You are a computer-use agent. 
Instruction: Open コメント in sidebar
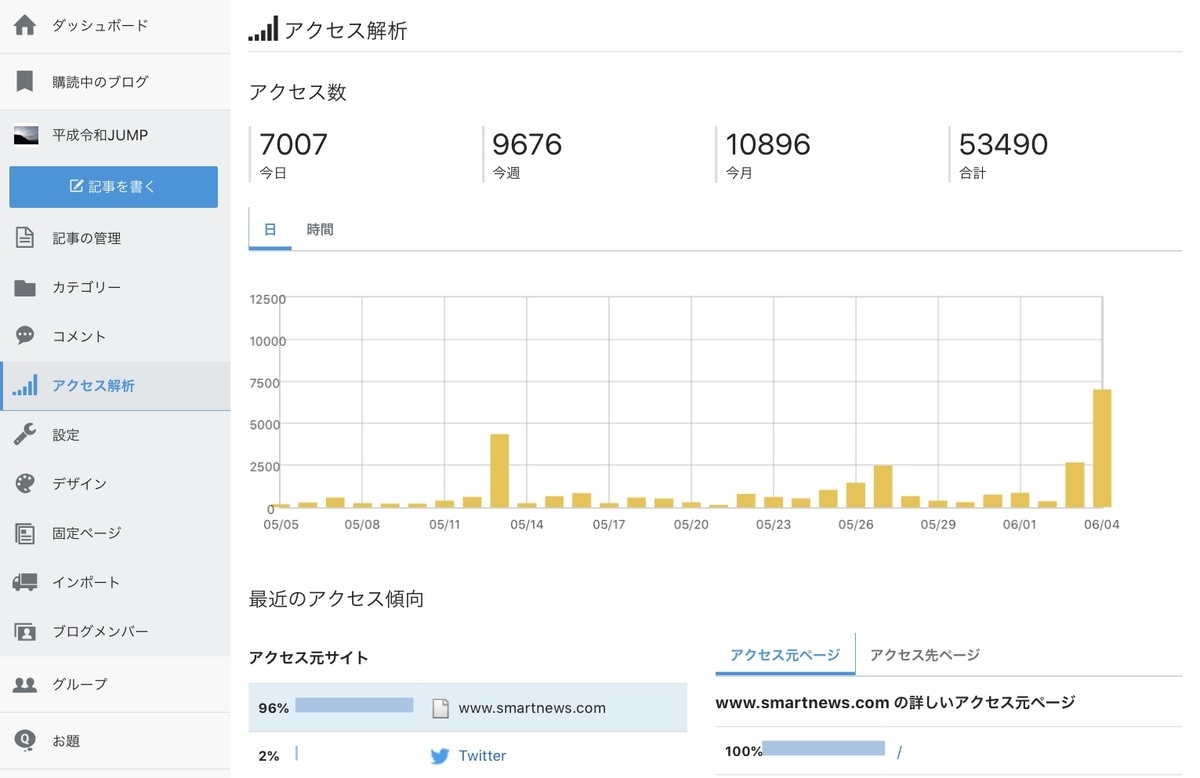pyautogui.click(x=79, y=337)
